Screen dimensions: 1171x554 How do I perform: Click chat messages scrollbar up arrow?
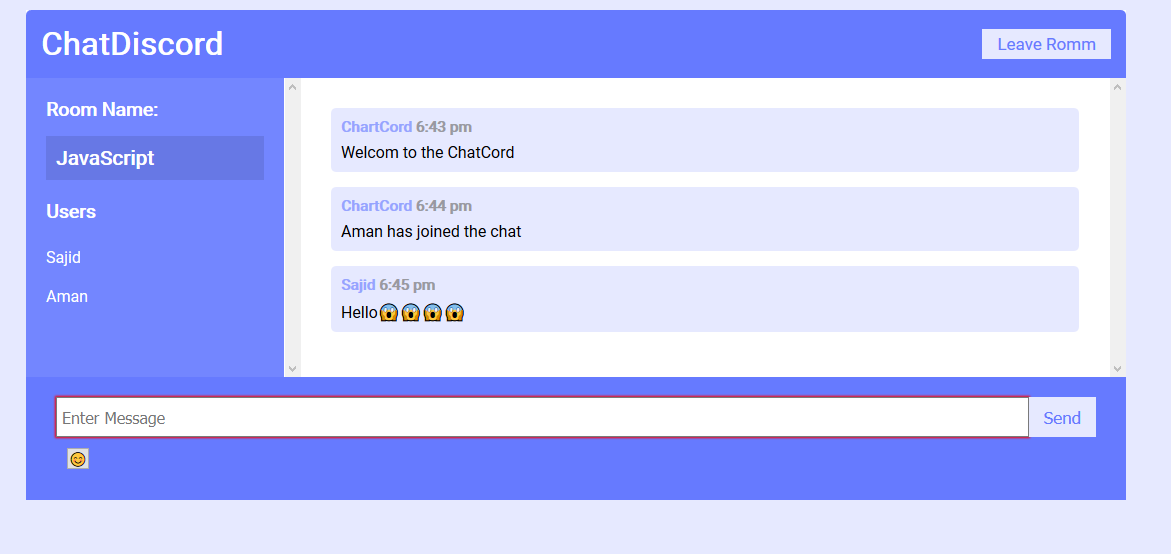1117,87
